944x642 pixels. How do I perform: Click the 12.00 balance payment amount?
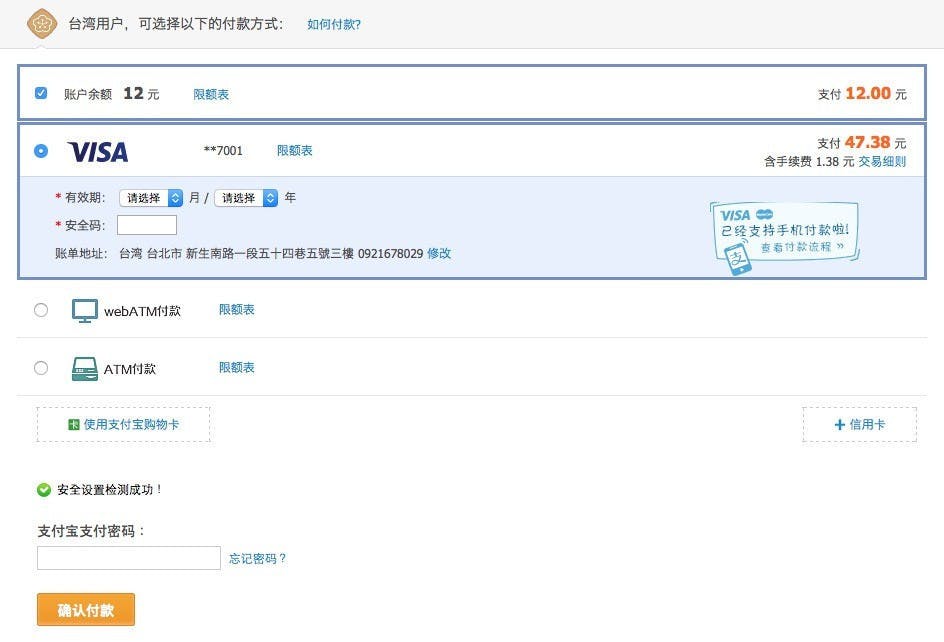pyautogui.click(x=868, y=93)
